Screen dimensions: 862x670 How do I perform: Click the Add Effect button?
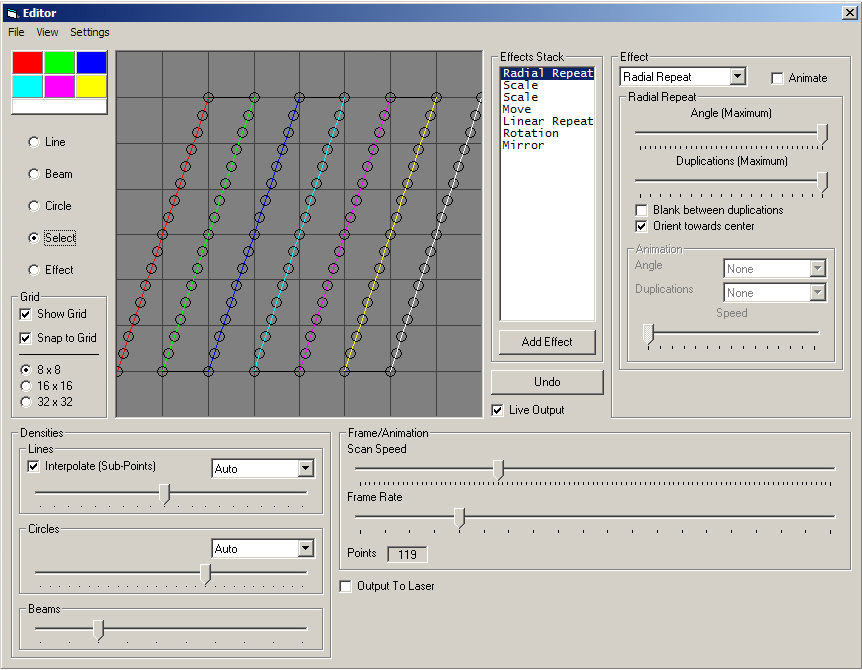click(547, 342)
